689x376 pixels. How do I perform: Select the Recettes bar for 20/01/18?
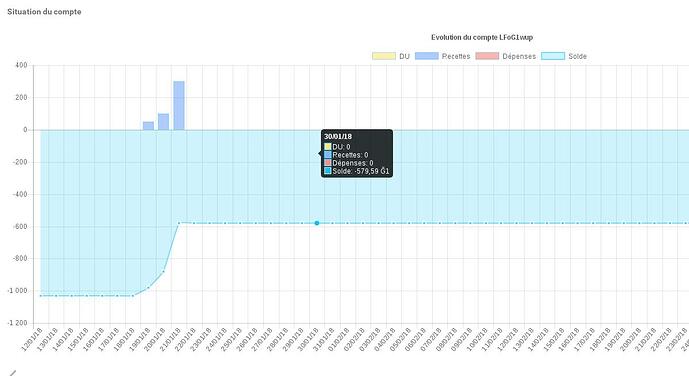163,122
